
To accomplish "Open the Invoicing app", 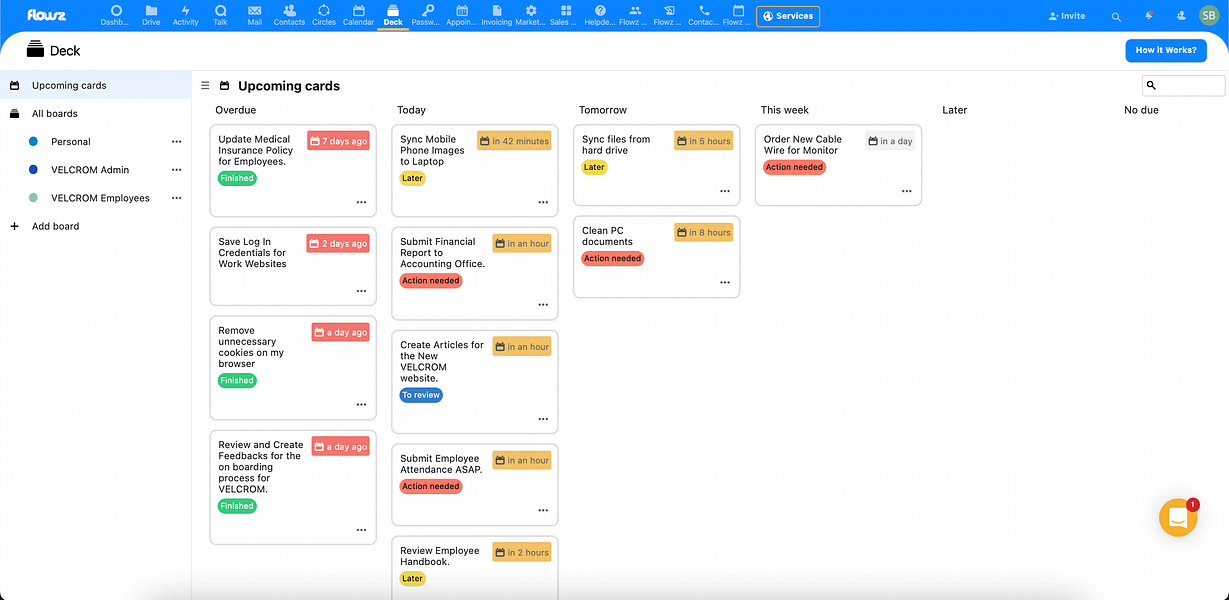I will [497, 15].
